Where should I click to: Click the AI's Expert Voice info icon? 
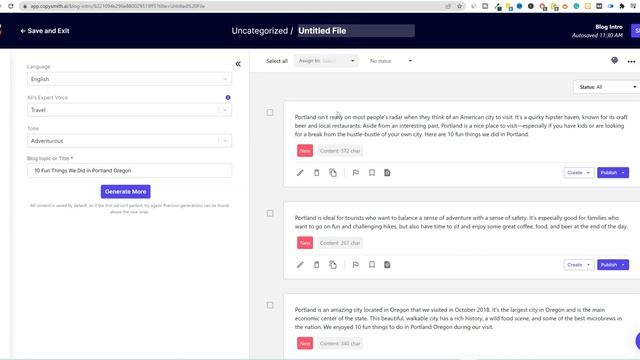click(x=228, y=98)
